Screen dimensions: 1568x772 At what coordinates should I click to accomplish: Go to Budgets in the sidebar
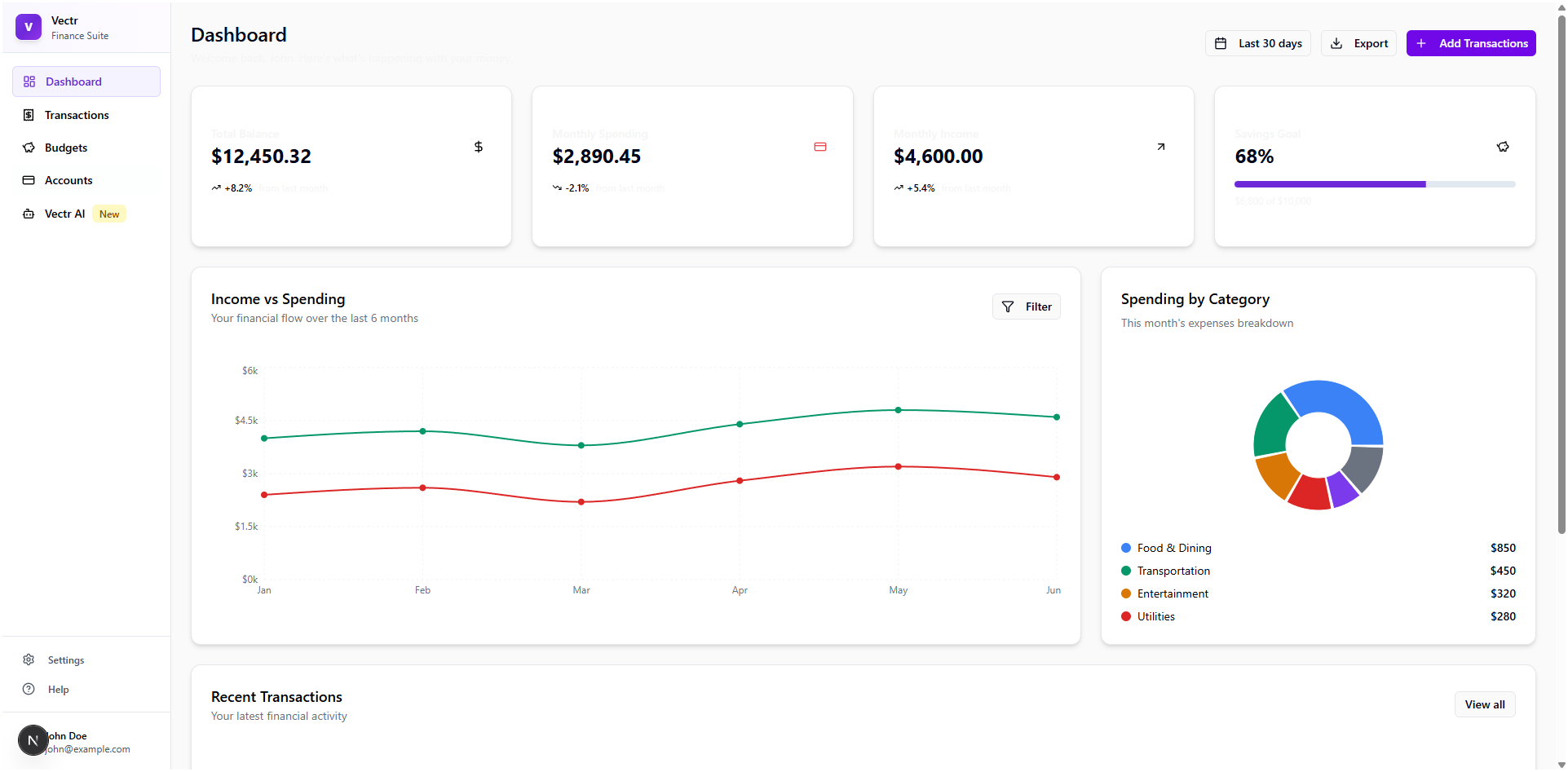pyautogui.click(x=66, y=148)
